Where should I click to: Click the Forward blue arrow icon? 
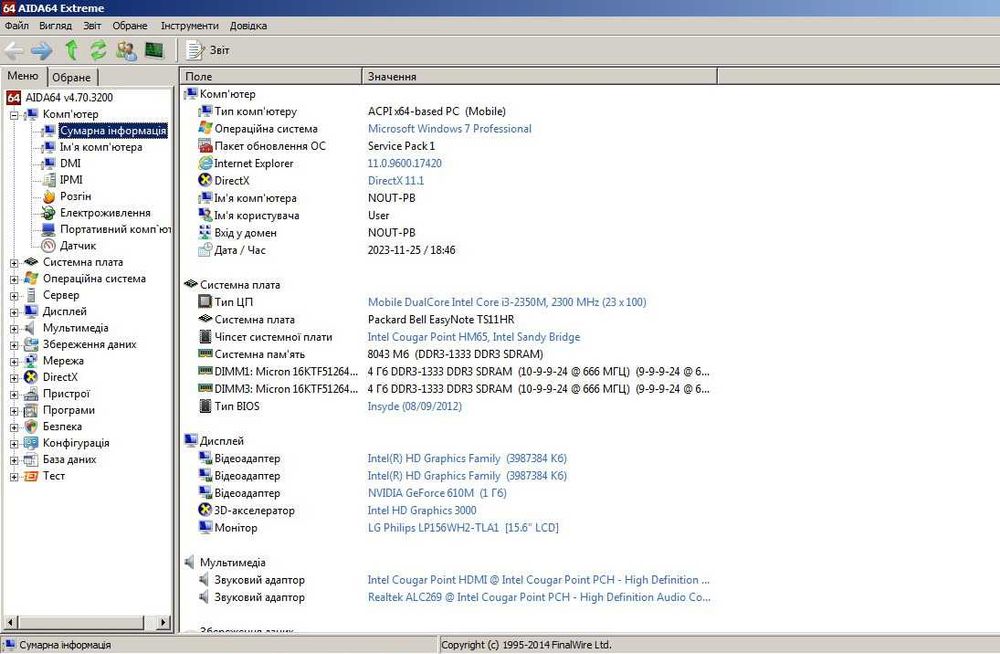[x=42, y=50]
